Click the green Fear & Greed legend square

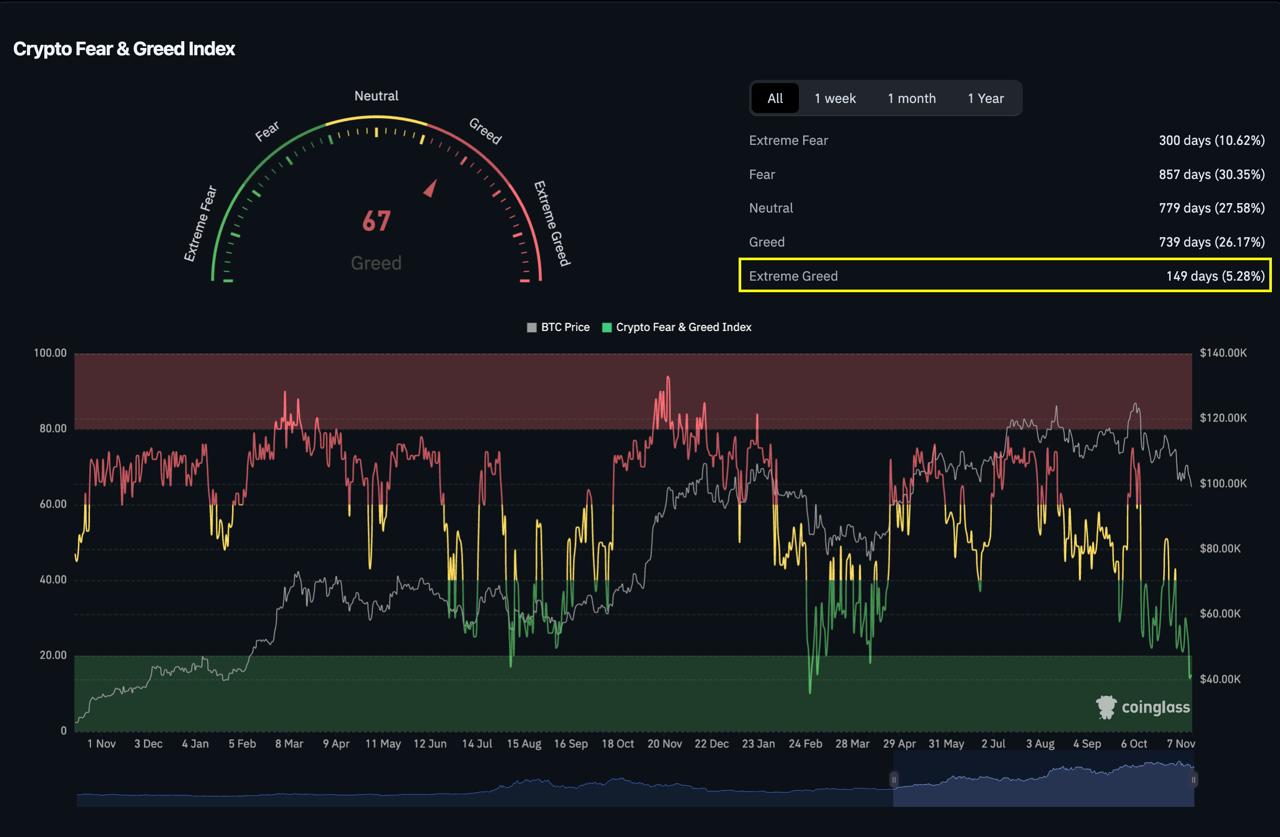pyautogui.click(x=606, y=327)
